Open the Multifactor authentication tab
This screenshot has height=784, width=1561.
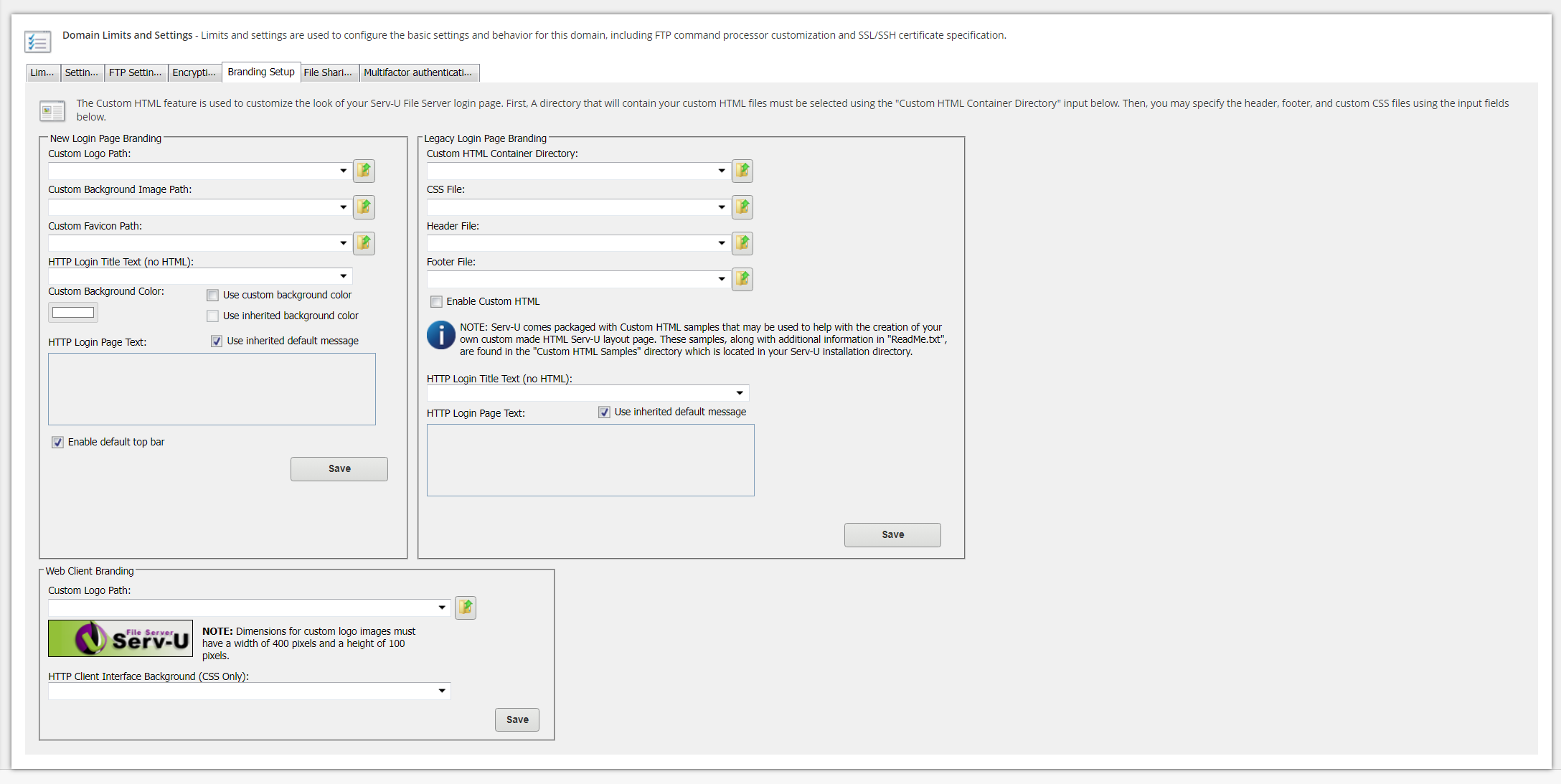coord(419,72)
